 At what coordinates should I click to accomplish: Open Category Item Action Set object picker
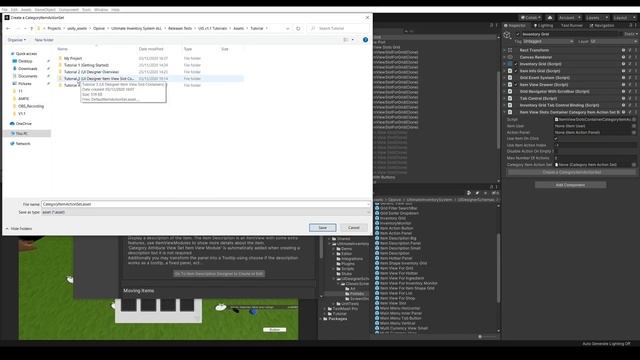pyautogui.click(x=634, y=165)
